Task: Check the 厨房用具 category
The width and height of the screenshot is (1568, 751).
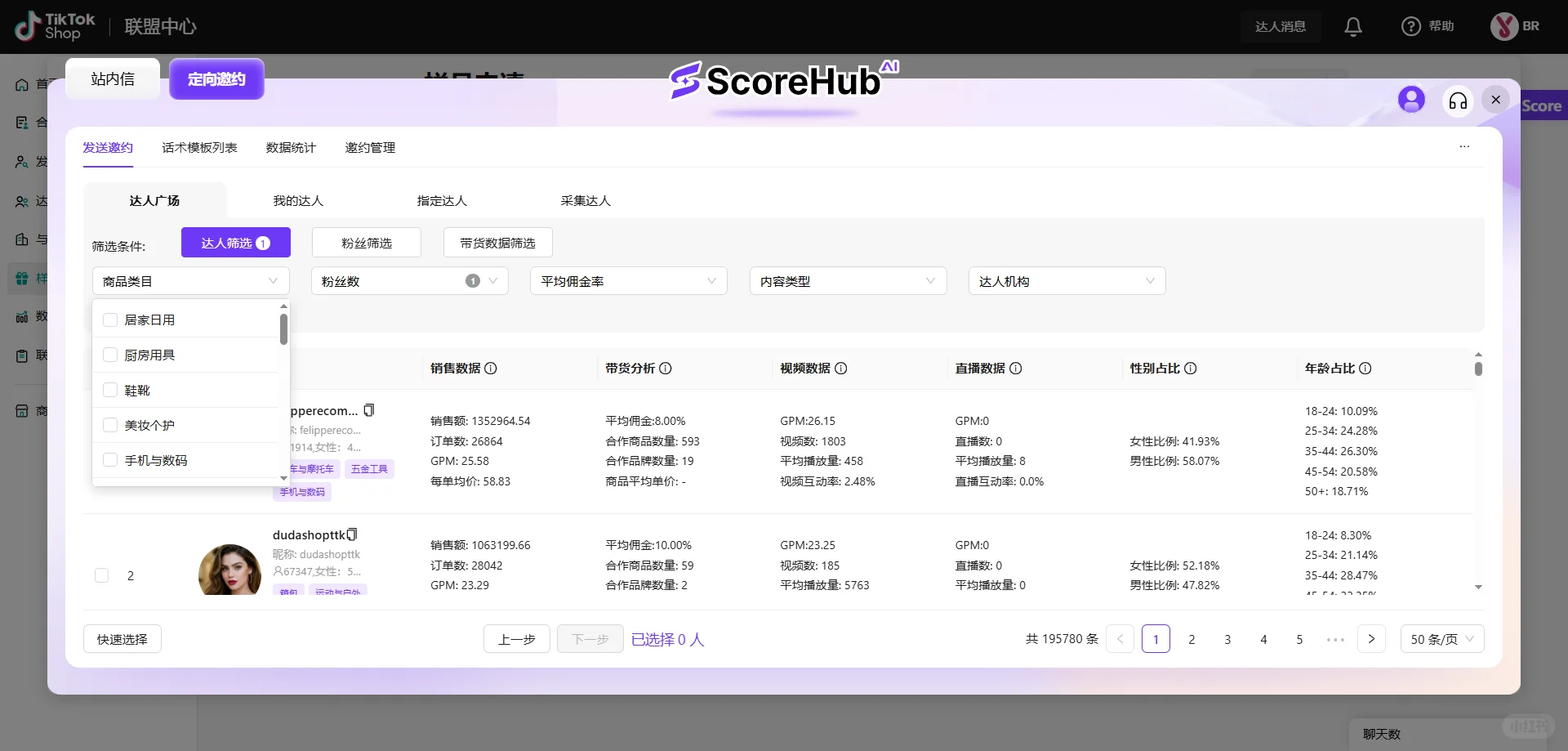Action: click(x=110, y=355)
